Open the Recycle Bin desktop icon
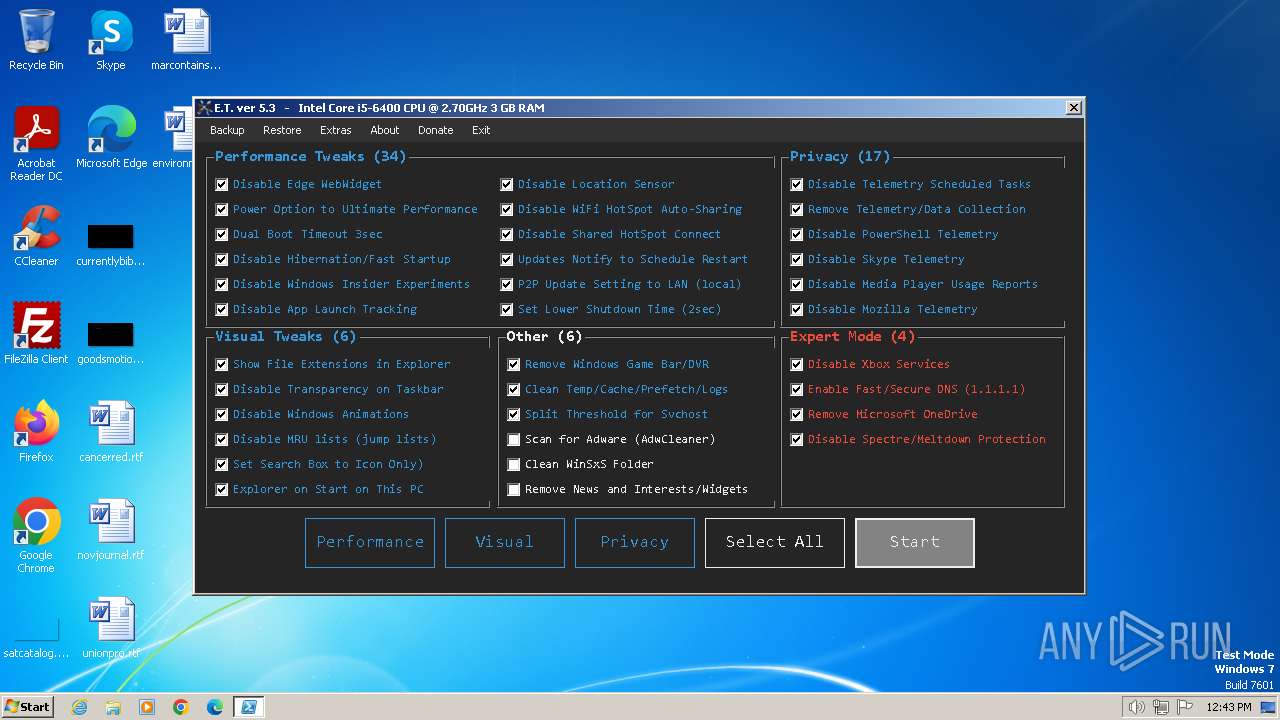This screenshot has height=720, width=1280. (x=36, y=40)
